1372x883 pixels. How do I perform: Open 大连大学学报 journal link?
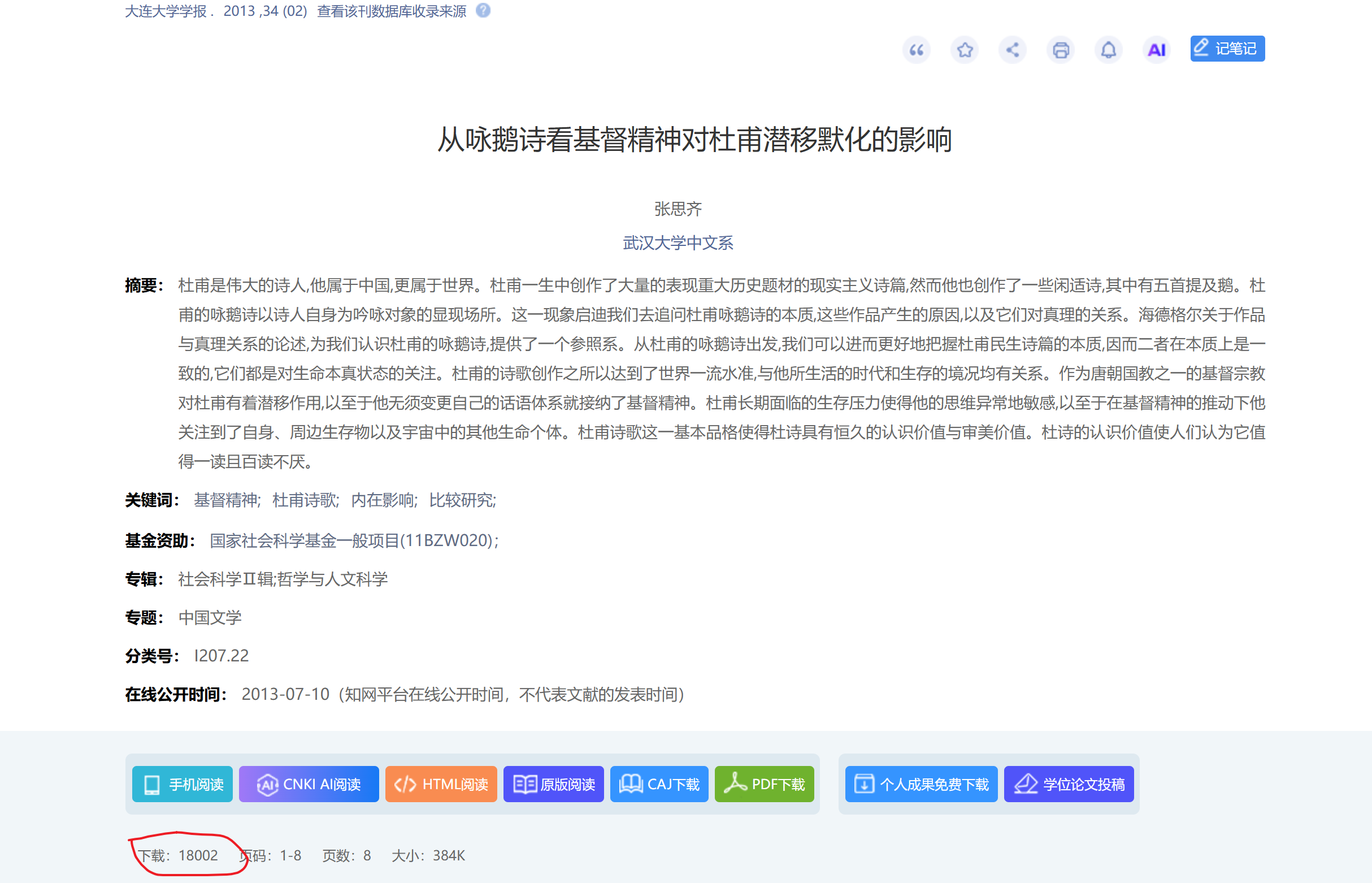point(166,11)
